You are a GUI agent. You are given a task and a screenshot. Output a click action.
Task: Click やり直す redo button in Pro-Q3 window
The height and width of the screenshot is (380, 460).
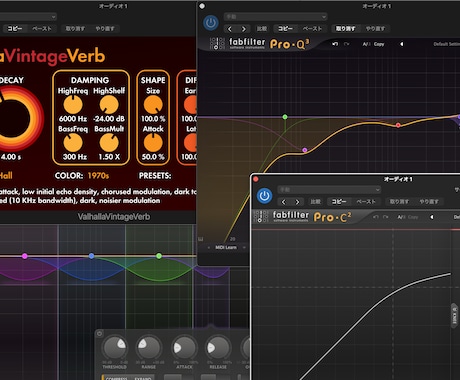click(375, 29)
